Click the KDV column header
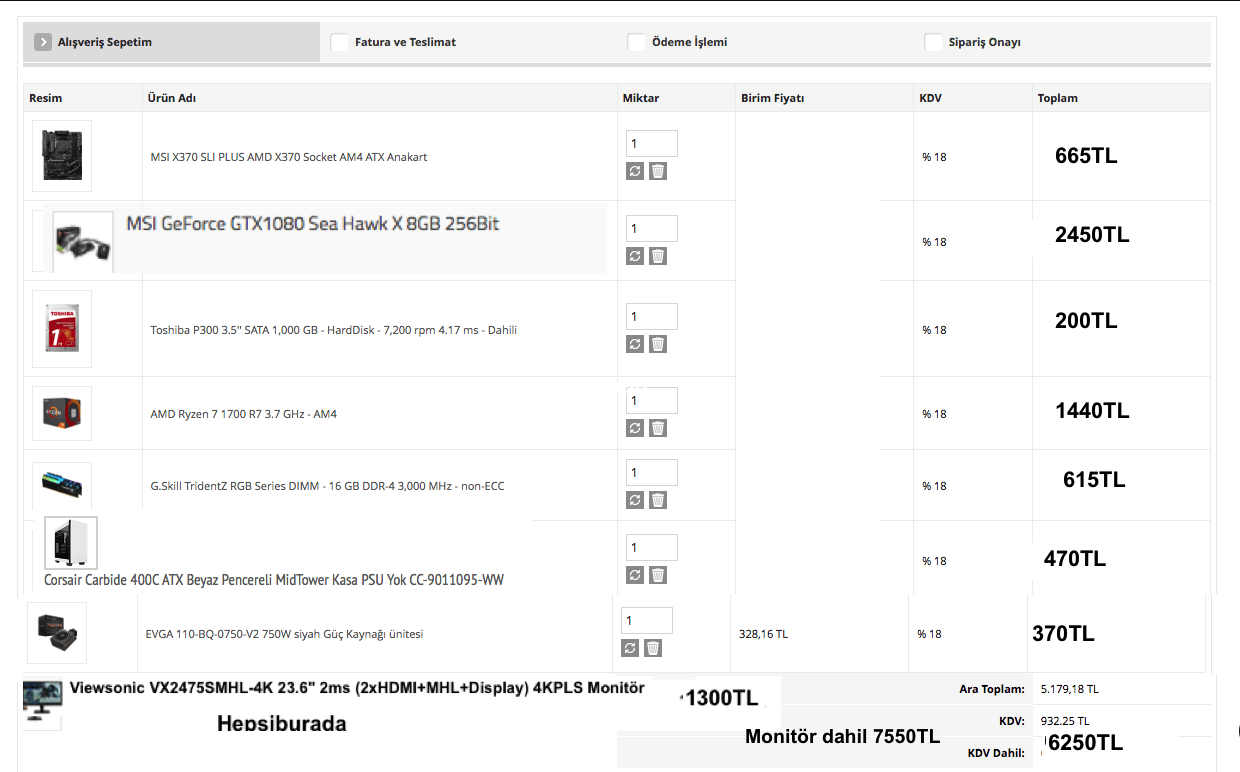The image size is (1240, 772). click(930, 98)
